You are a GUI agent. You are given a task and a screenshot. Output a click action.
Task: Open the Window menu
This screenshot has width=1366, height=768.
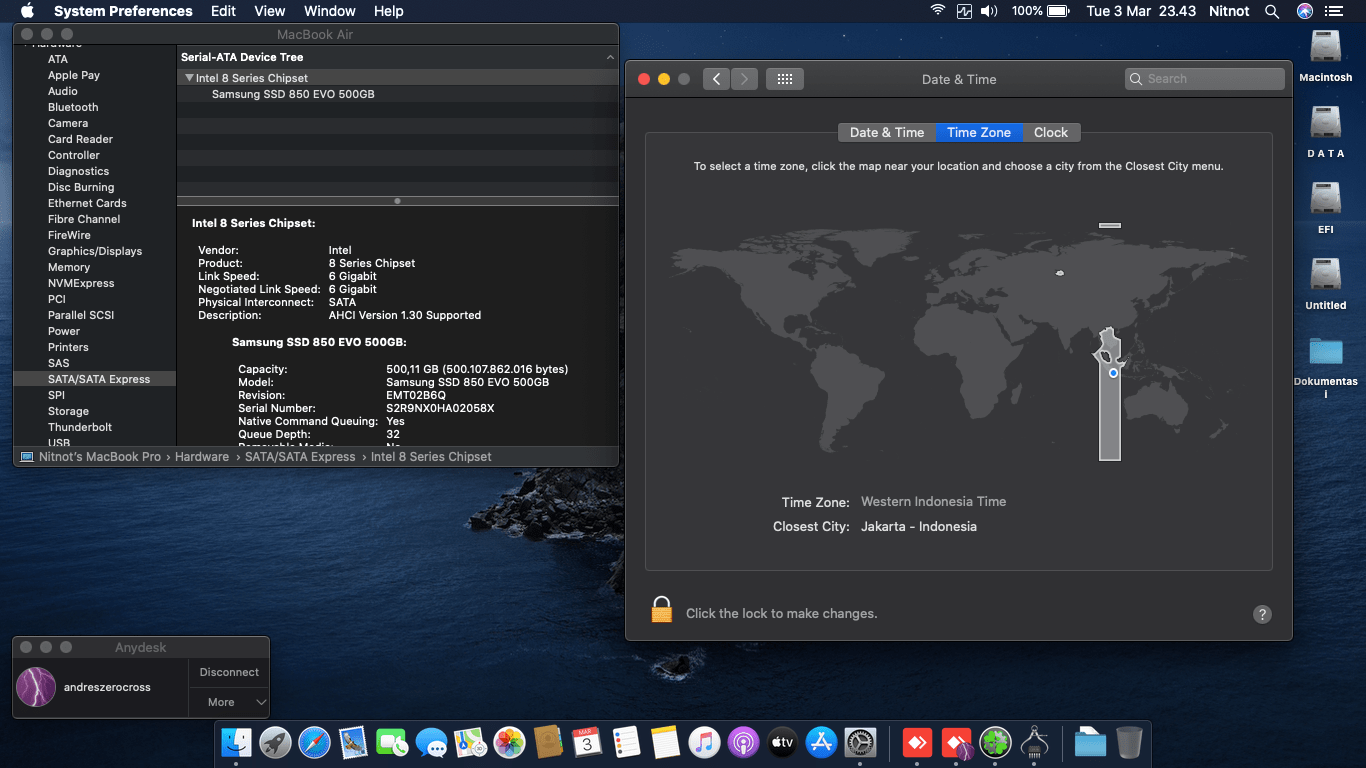click(329, 11)
